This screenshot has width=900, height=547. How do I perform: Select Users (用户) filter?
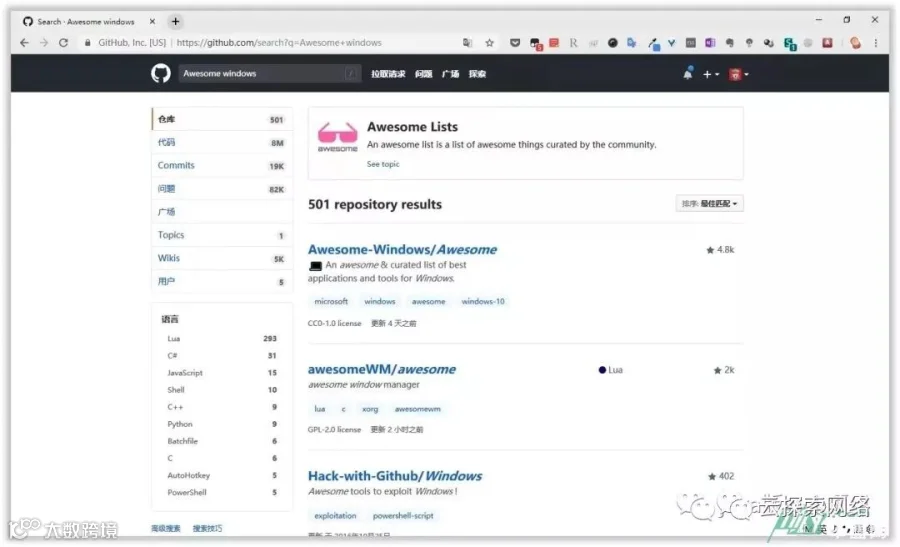click(x=222, y=282)
